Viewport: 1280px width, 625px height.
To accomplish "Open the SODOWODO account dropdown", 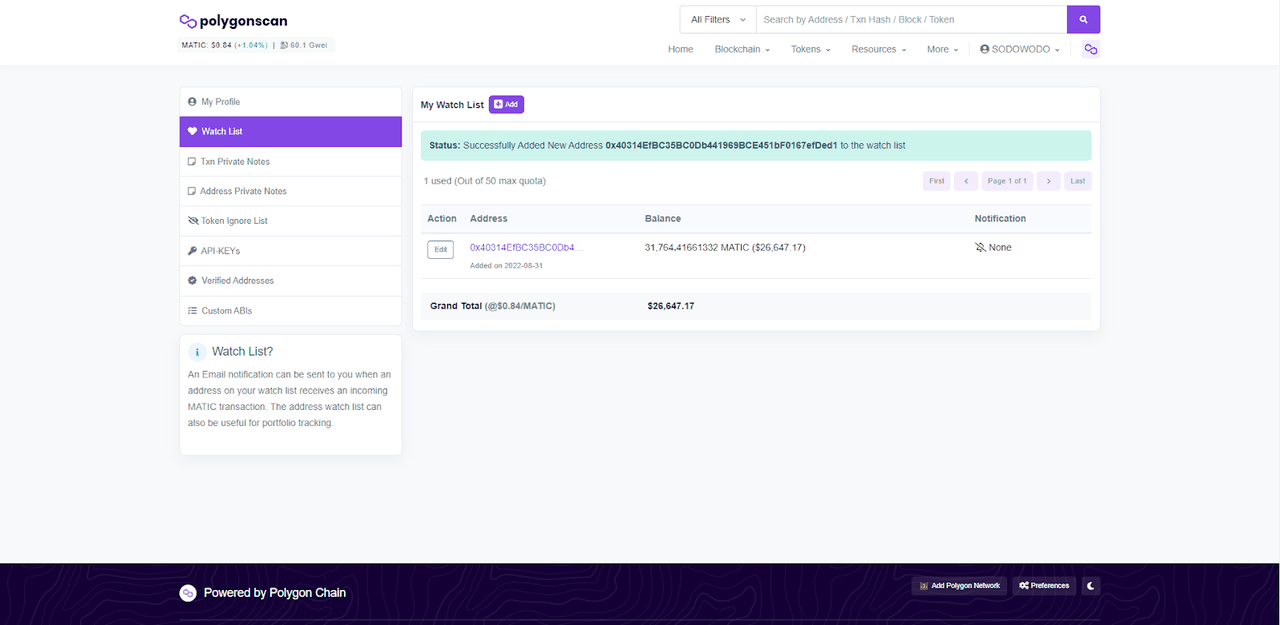I will [1018, 49].
